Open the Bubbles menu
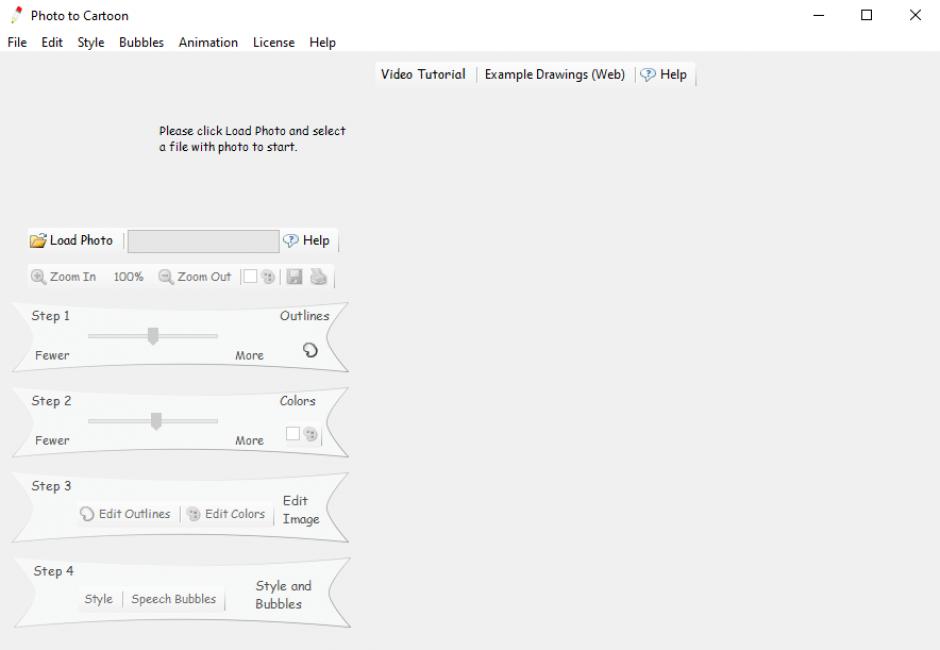940x650 pixels. (x=141, y=43)
